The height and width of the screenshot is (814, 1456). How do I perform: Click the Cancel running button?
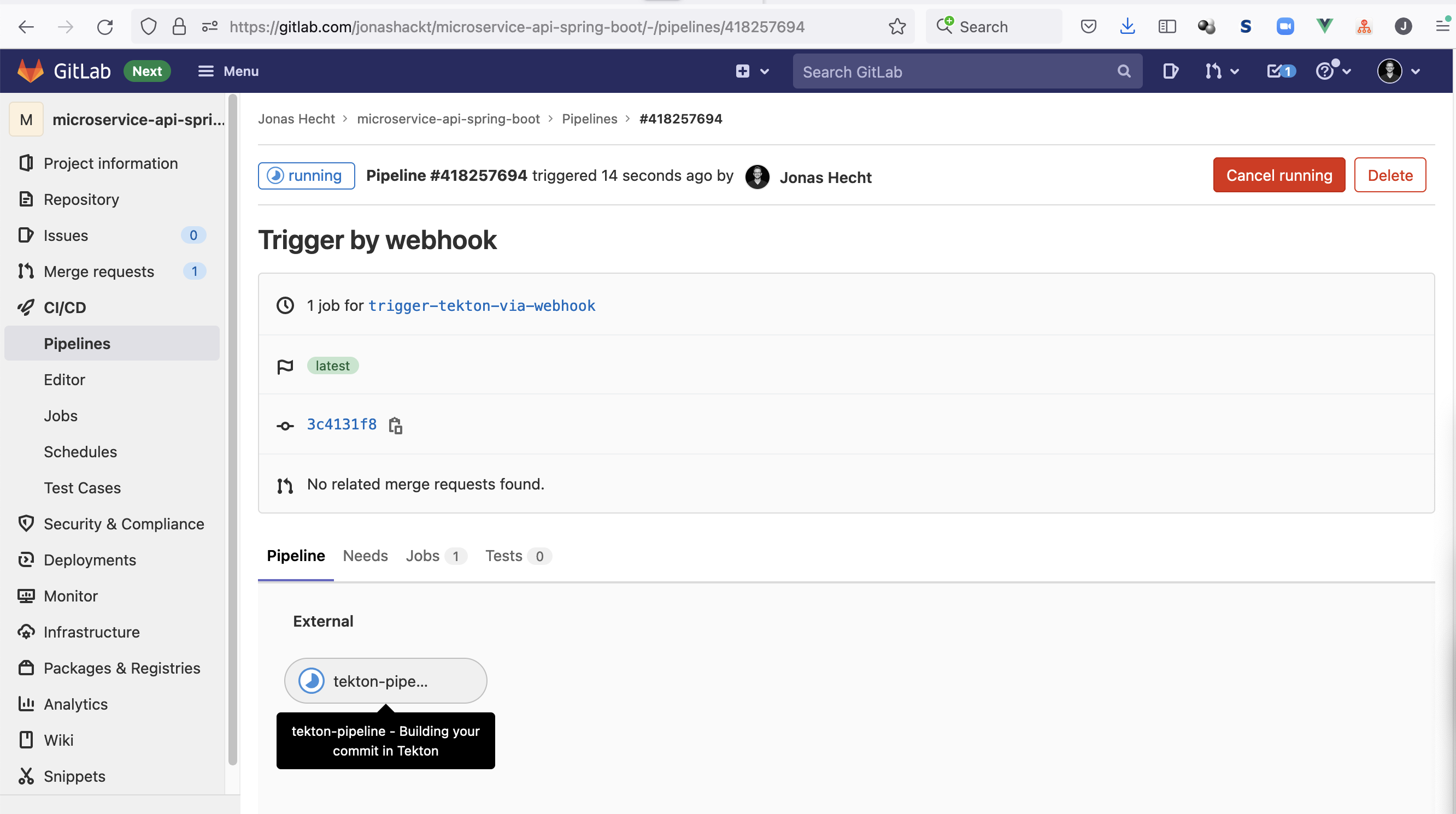click(1278, 175)
